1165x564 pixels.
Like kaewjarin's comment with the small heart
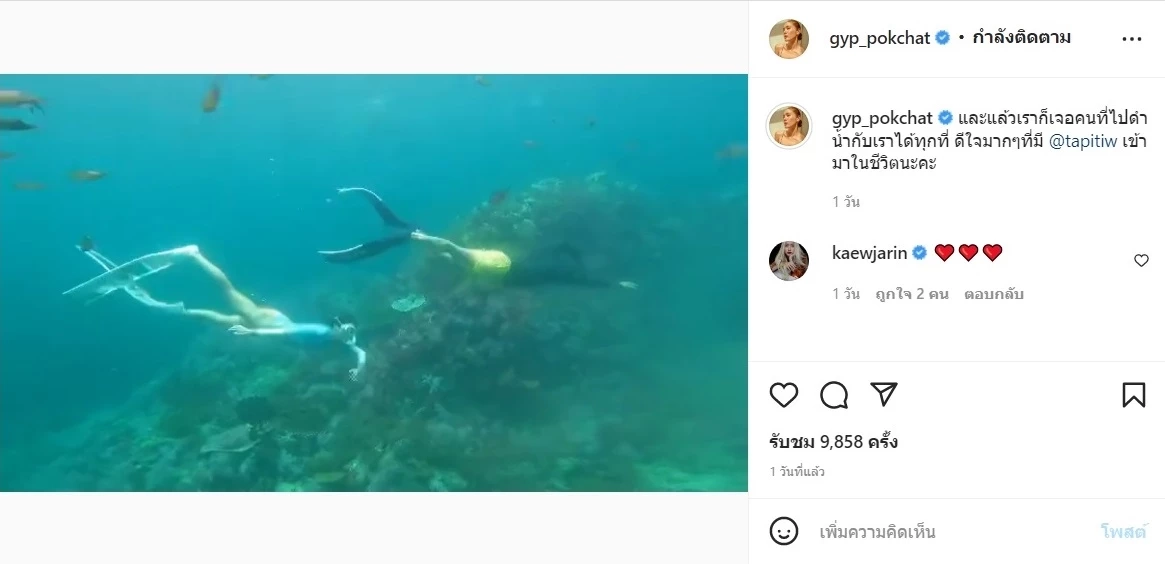click(x=1141, y=260)
